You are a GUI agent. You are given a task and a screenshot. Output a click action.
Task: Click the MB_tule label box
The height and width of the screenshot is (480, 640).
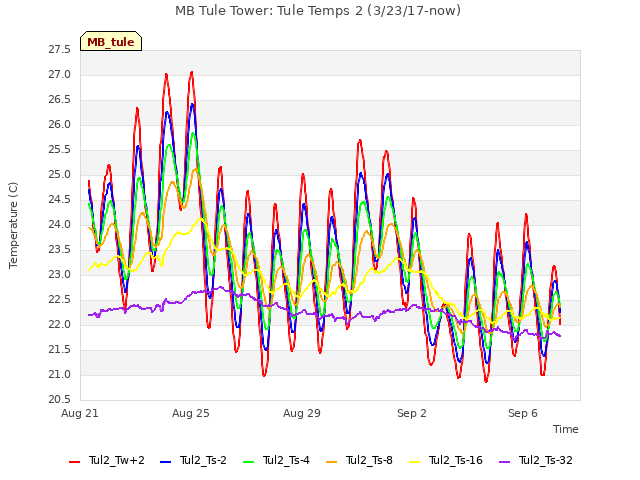point(111,41)
